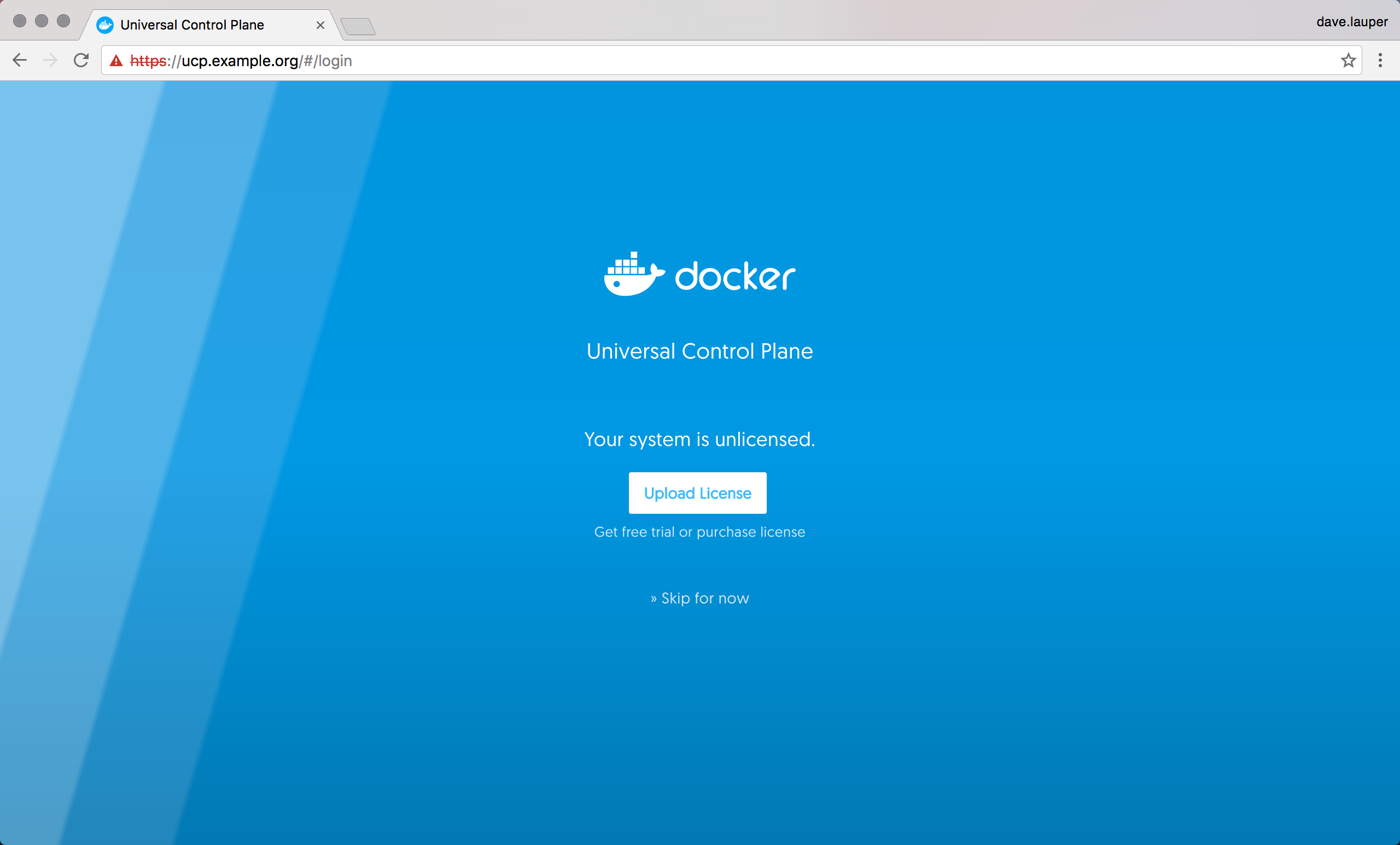The height and width of the screenshot is (845, 1400).
Task: Click the red window close button
Action: pyautogui.click(x=20, y=21)
